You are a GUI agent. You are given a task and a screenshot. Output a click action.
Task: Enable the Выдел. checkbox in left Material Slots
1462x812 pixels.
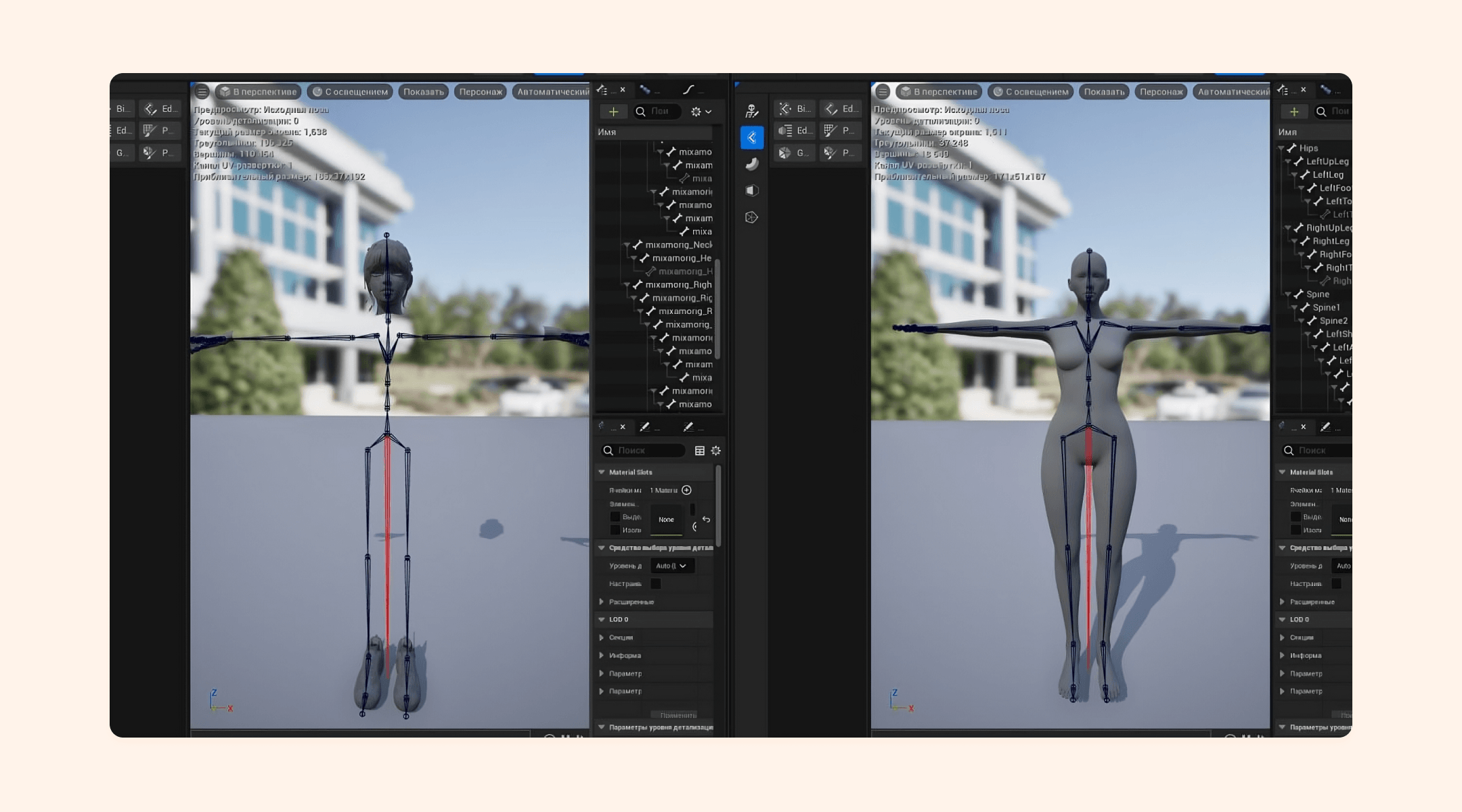coord(615,517)
